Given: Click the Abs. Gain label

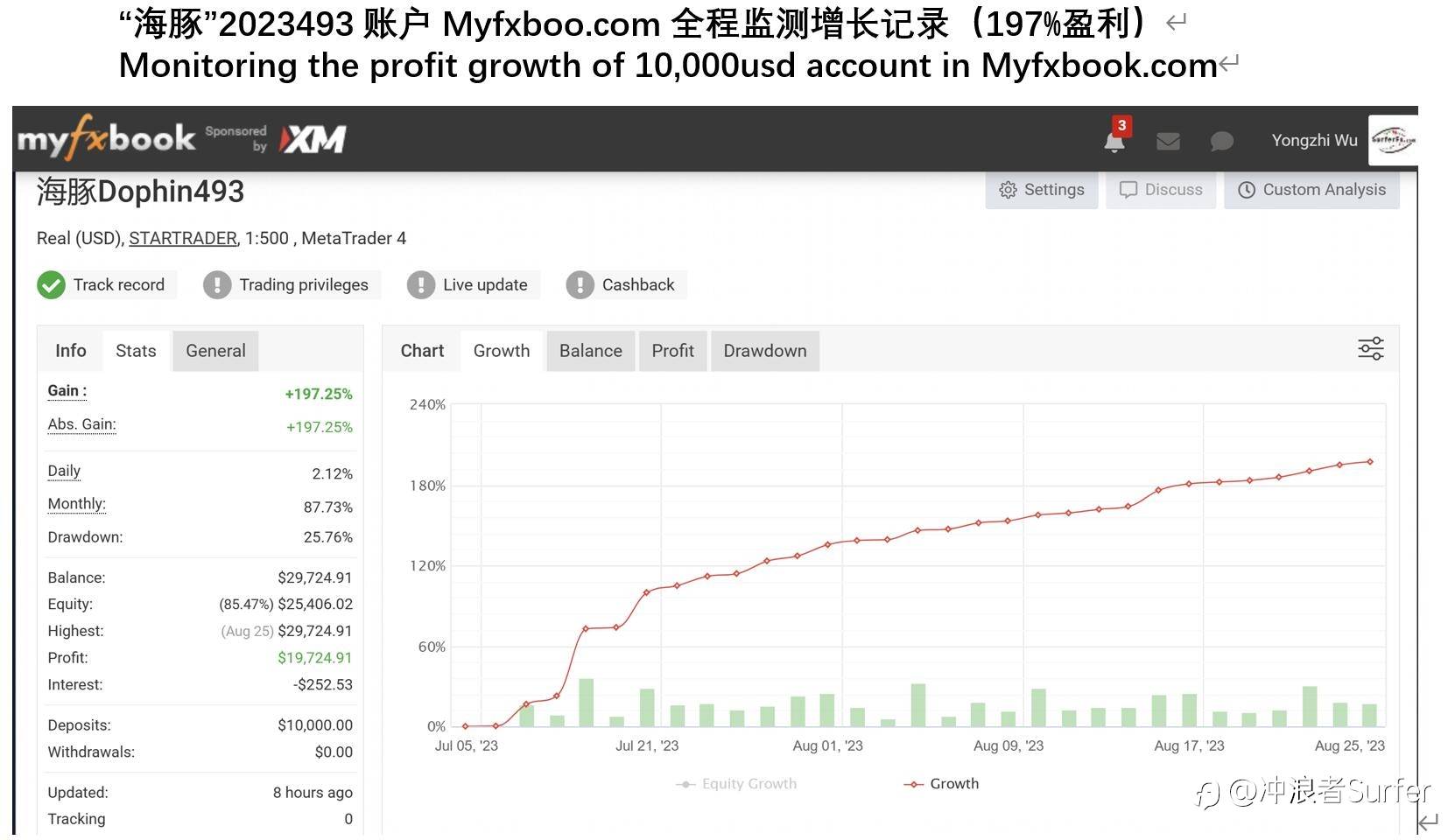Looking at the screenshot, I should pos(81,424).
